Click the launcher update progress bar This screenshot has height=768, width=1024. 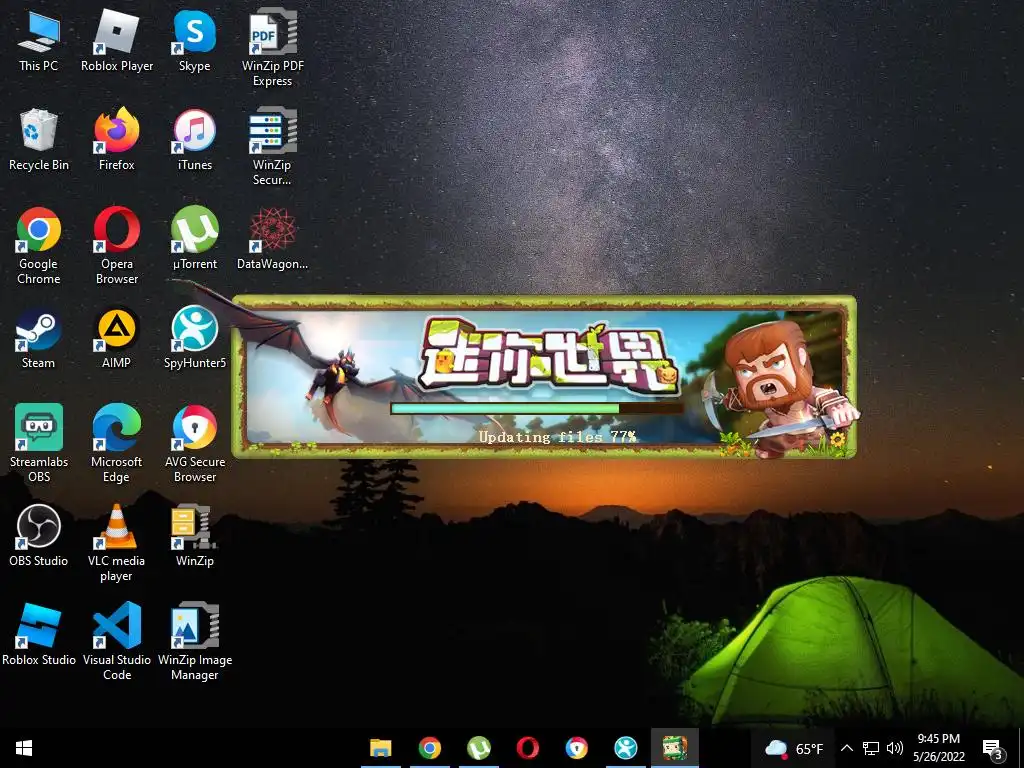(537, 409)
